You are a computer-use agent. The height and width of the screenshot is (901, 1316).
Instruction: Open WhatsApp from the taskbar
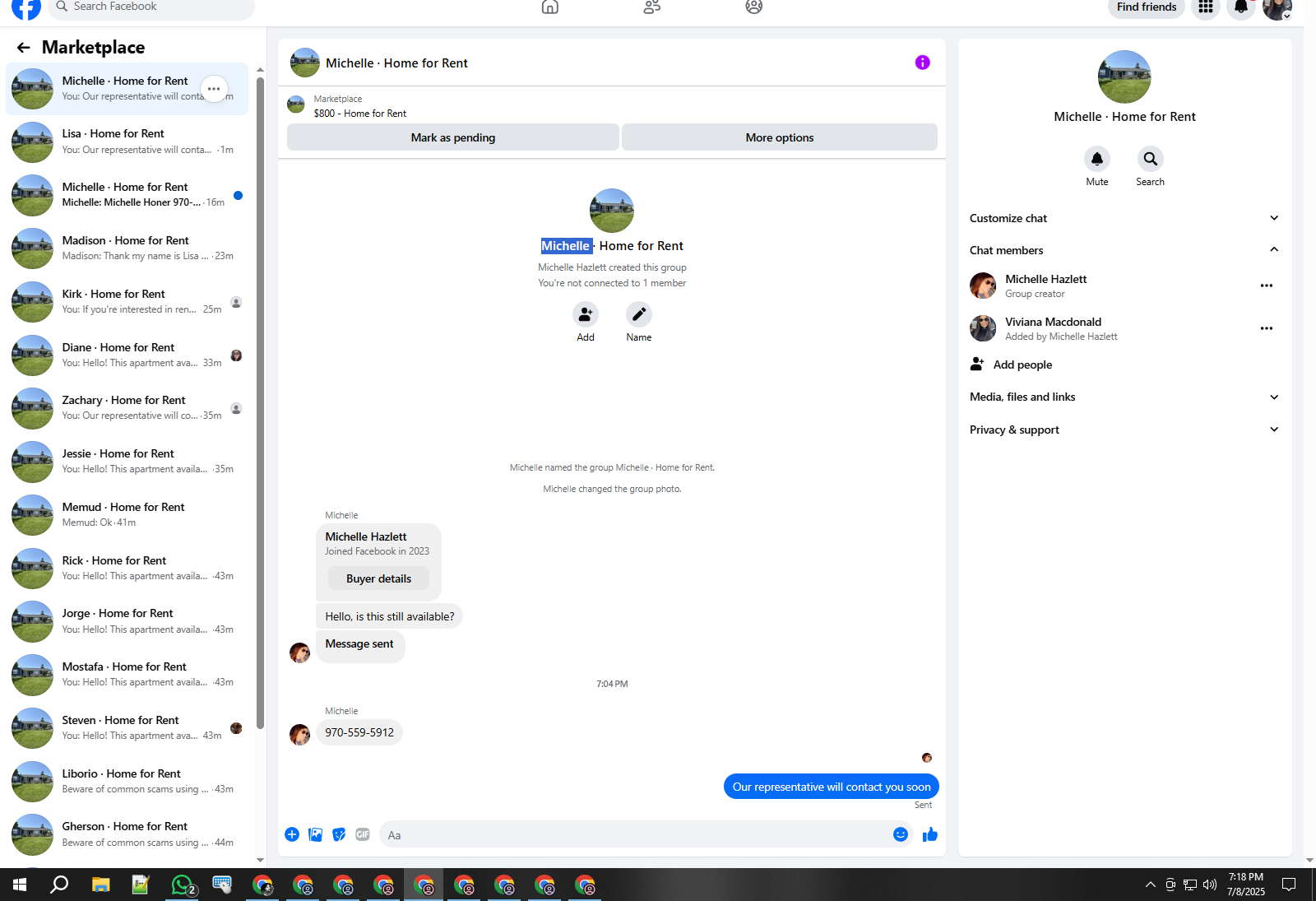[x=183, y=885]
